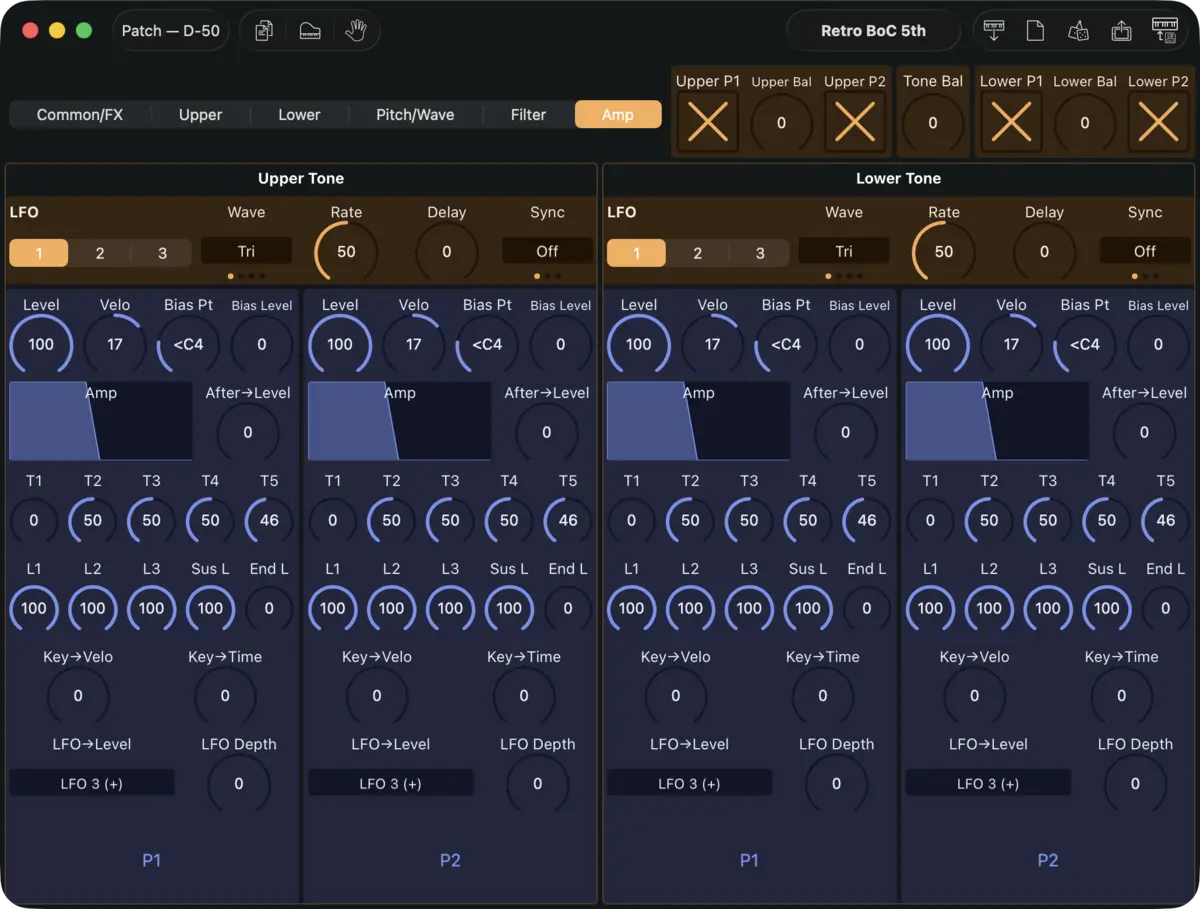The width and height of the screenshot is (1200, 909).
Task: Click the fetch-from-keyboard download icon
Action: click(x=994, y=31)
